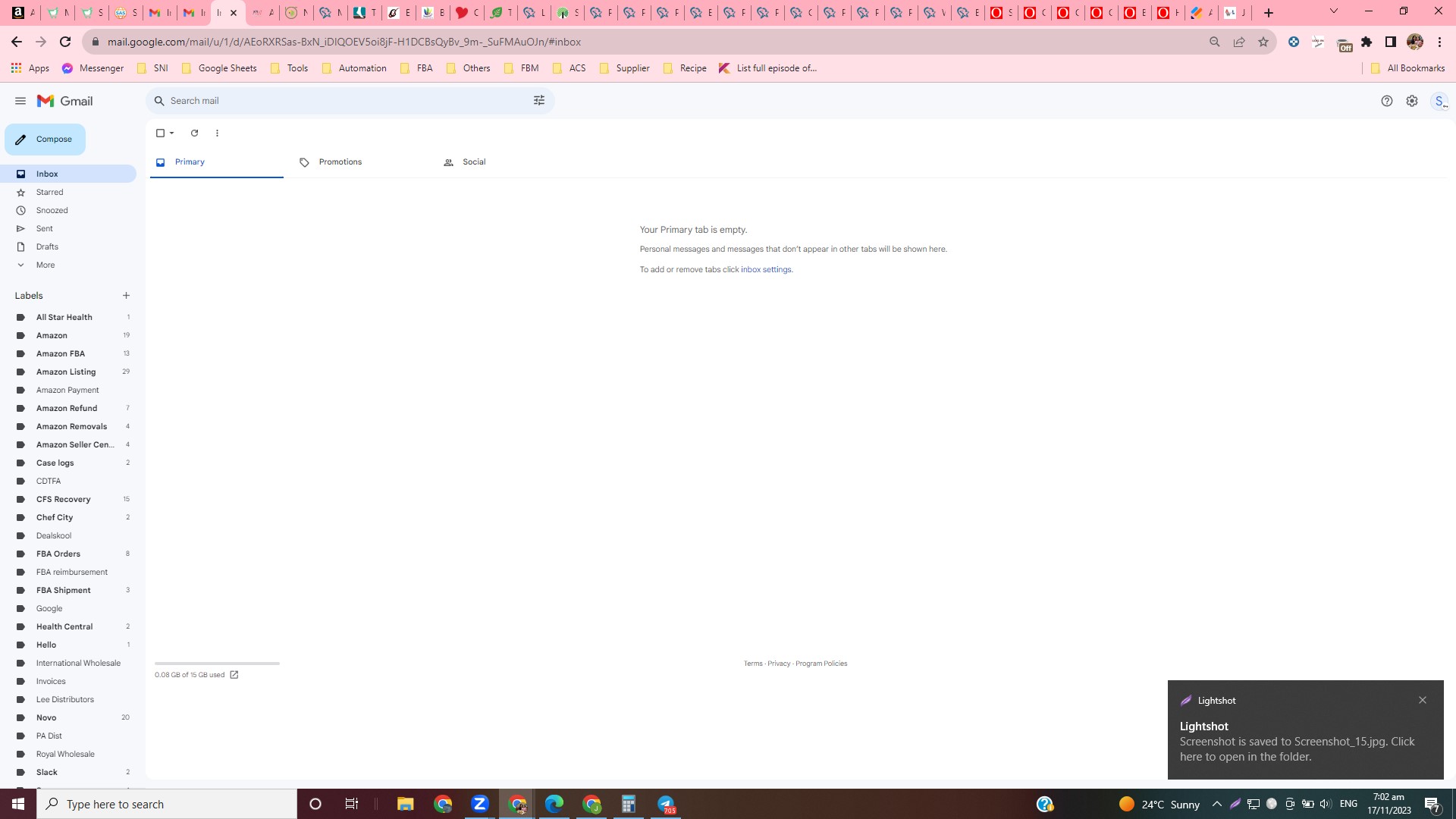Screen dimensions: 1456x819
Task: Open File Explorer in taskbar
Action: 406,804
